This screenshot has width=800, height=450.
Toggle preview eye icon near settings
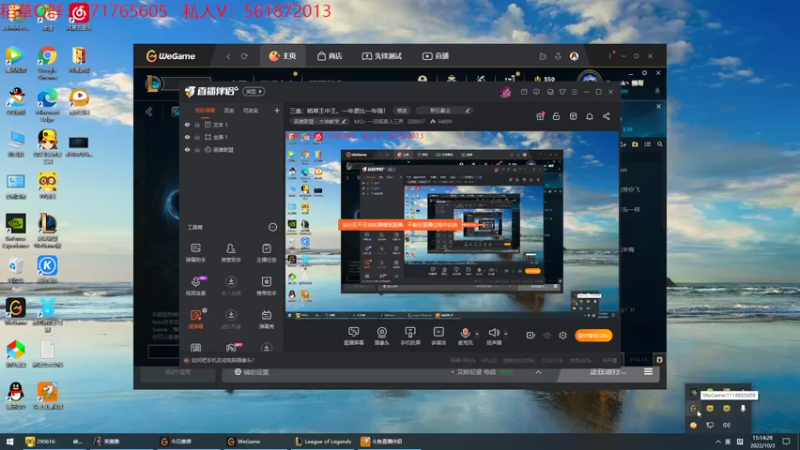546,335
